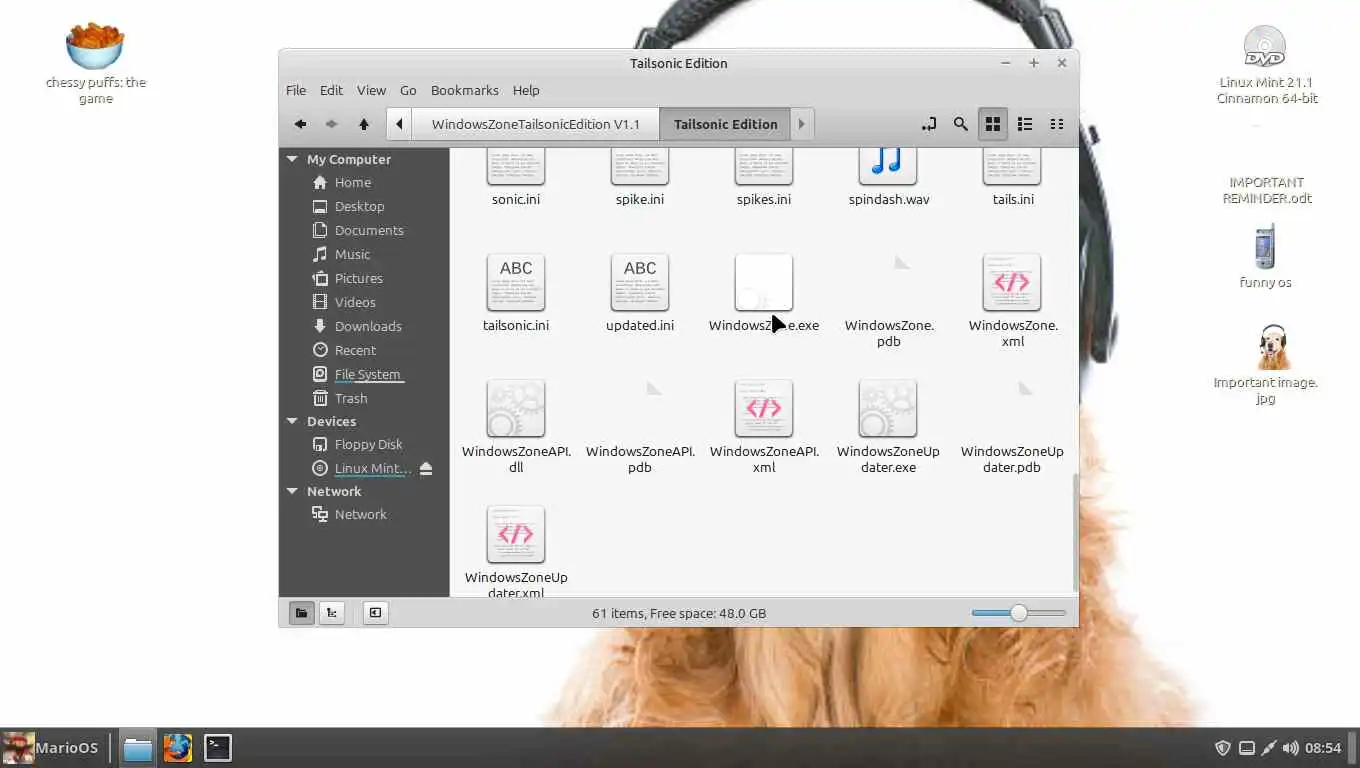Toggle location entry path button

tap(929, 124)
